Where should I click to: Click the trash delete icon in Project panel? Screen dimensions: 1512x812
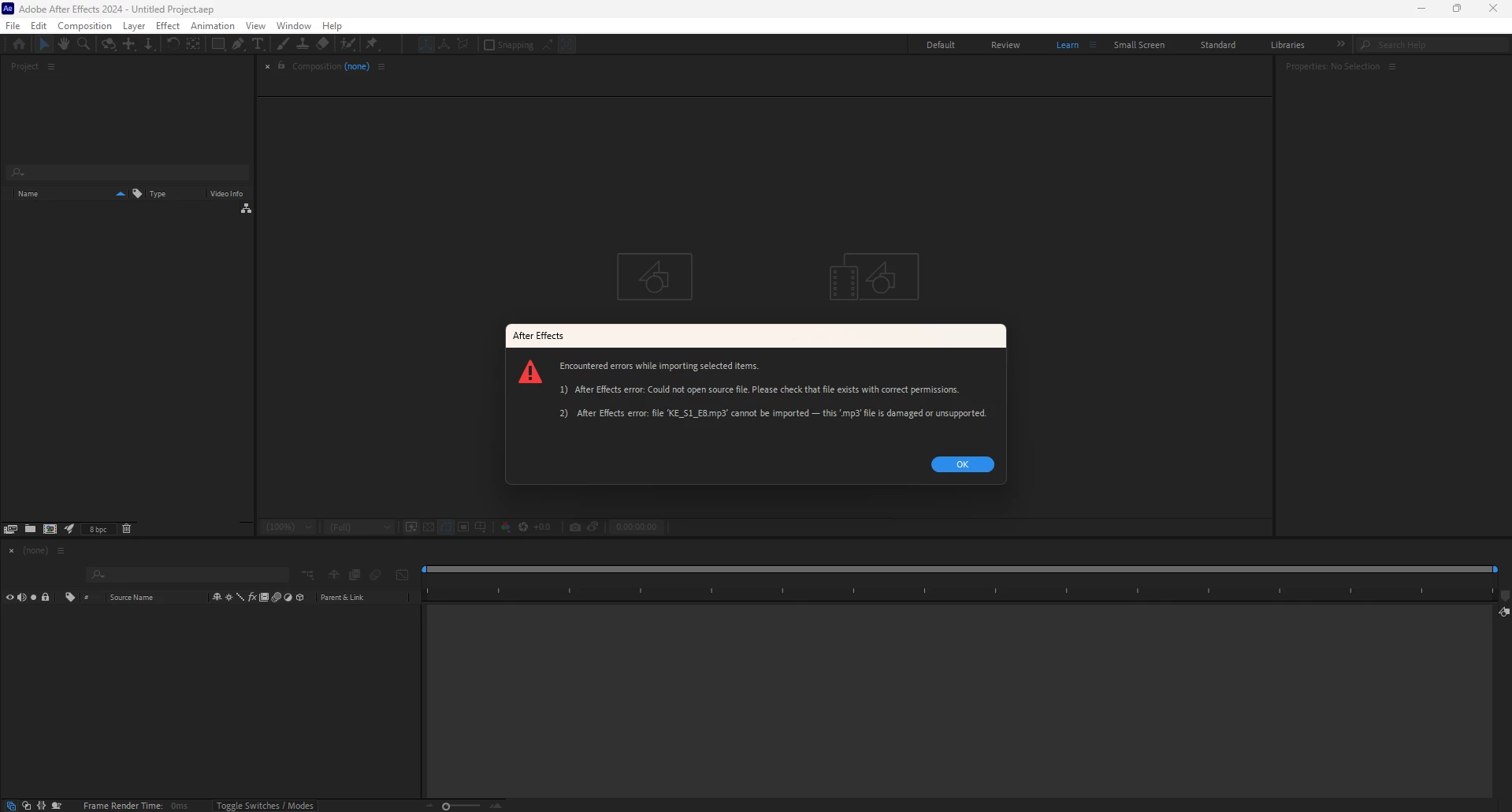coord(127,529)
